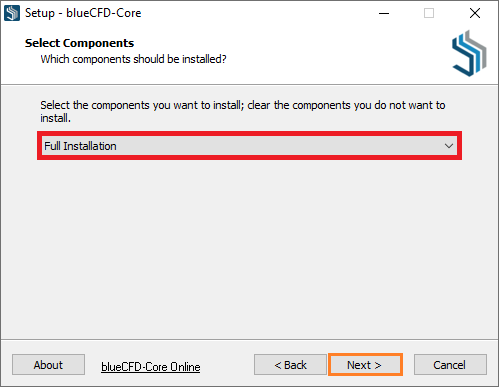Cancel the blueCFD-Core installation
499x387 pixels.
pyautogui.click(x=450, y=365)
